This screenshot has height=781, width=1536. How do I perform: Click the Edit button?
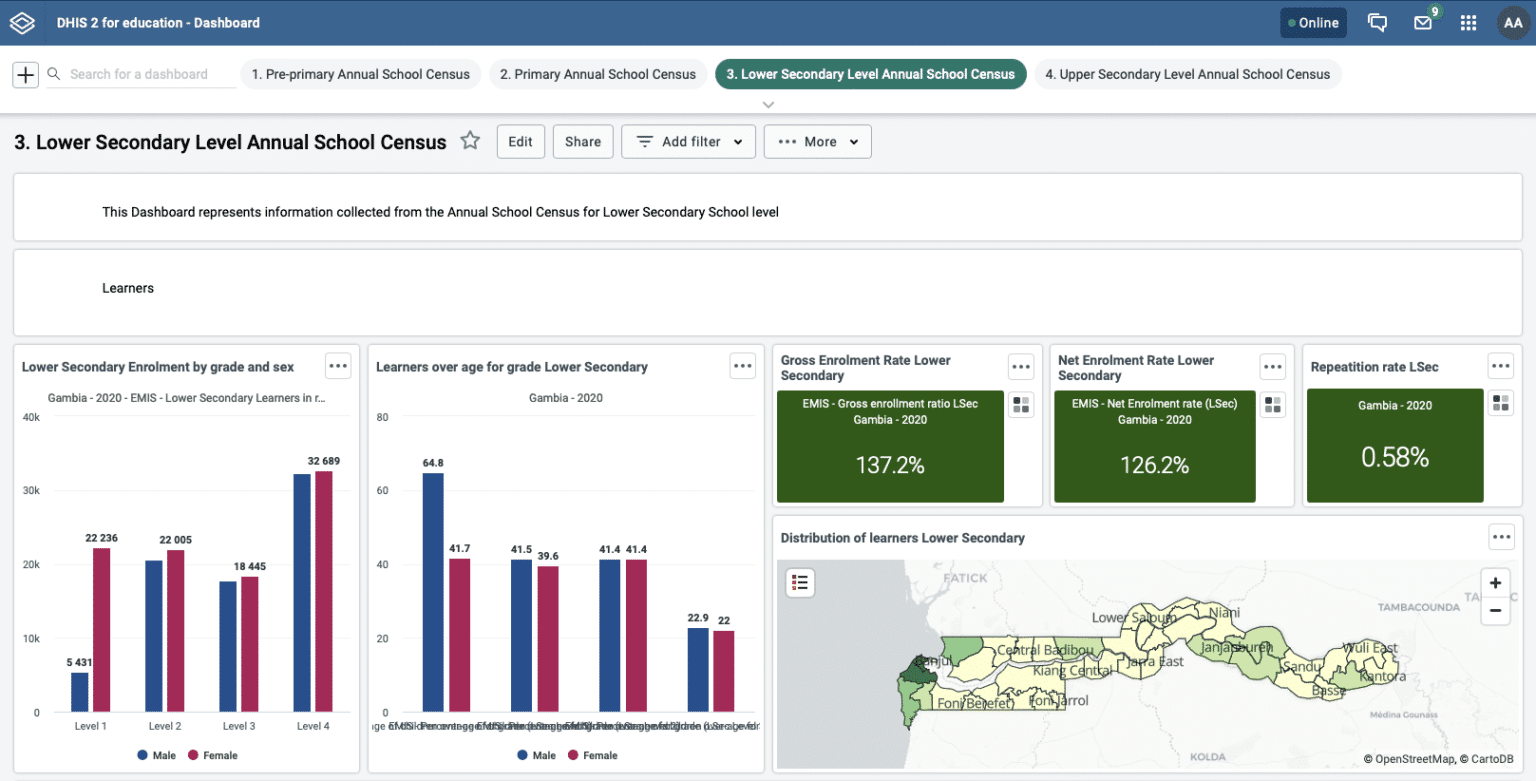click(x=520, y=142)
